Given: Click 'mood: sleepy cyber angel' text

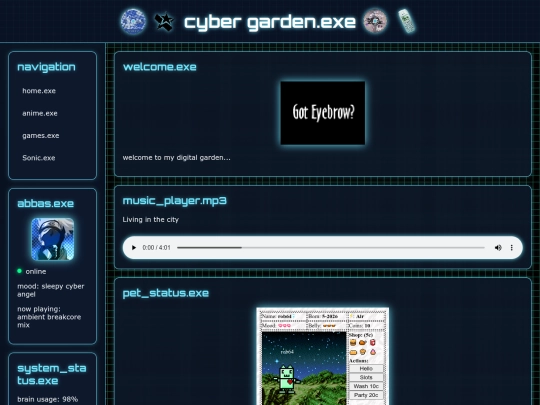Looking at the screenshot, I should pyautogui.click(x=51, y=290).
